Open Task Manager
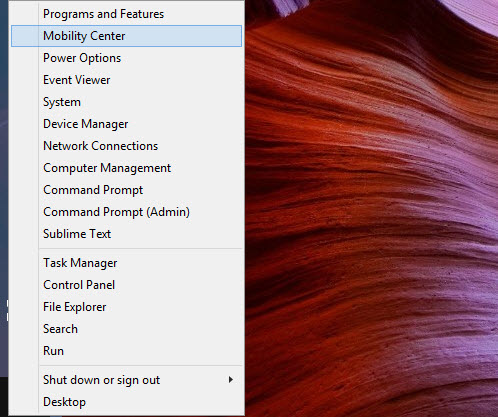Viewport: 498px width, 417px height. pyautogui.click(x=126, y=263)
